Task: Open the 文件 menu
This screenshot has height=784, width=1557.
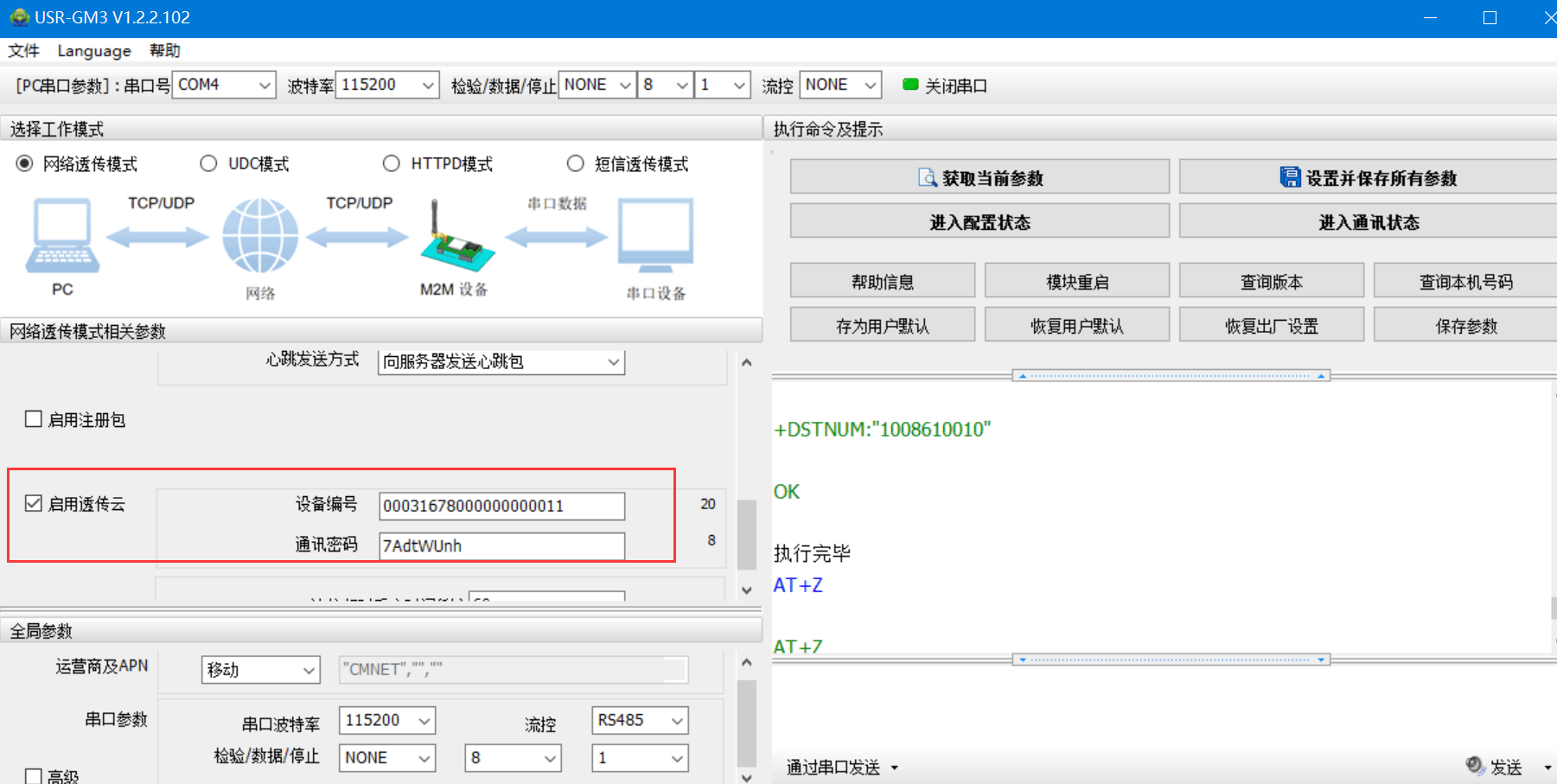Action: (x=23, y=51)
